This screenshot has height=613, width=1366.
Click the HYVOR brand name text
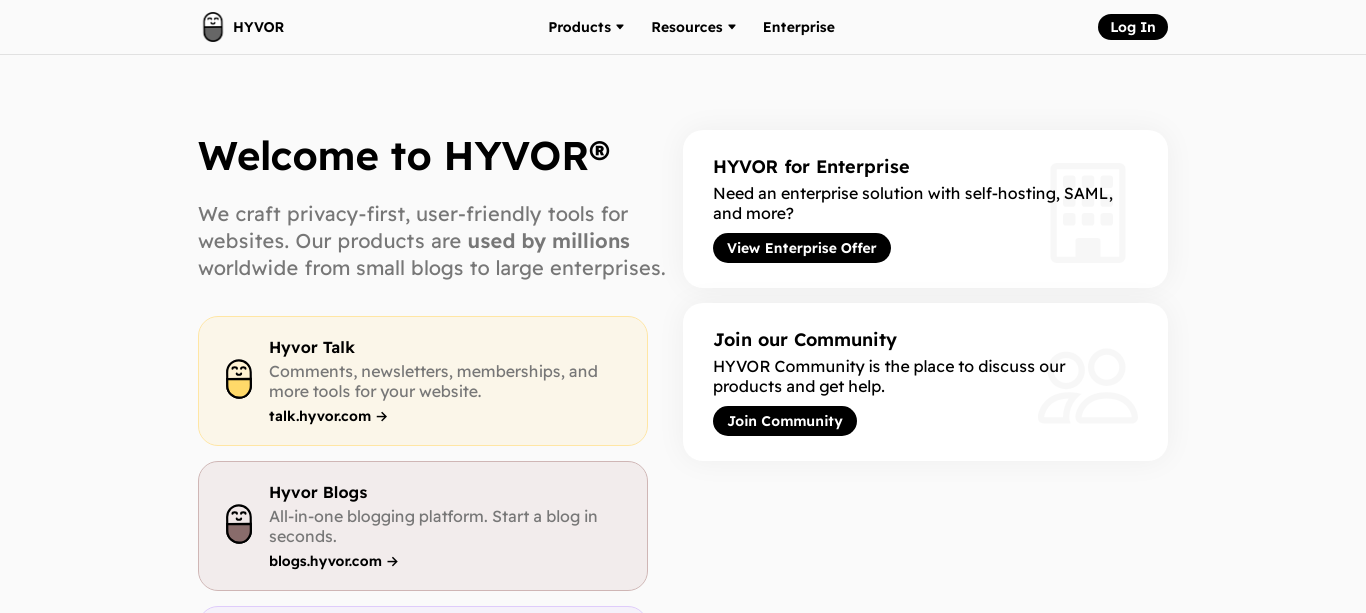[x=258, y=27]
